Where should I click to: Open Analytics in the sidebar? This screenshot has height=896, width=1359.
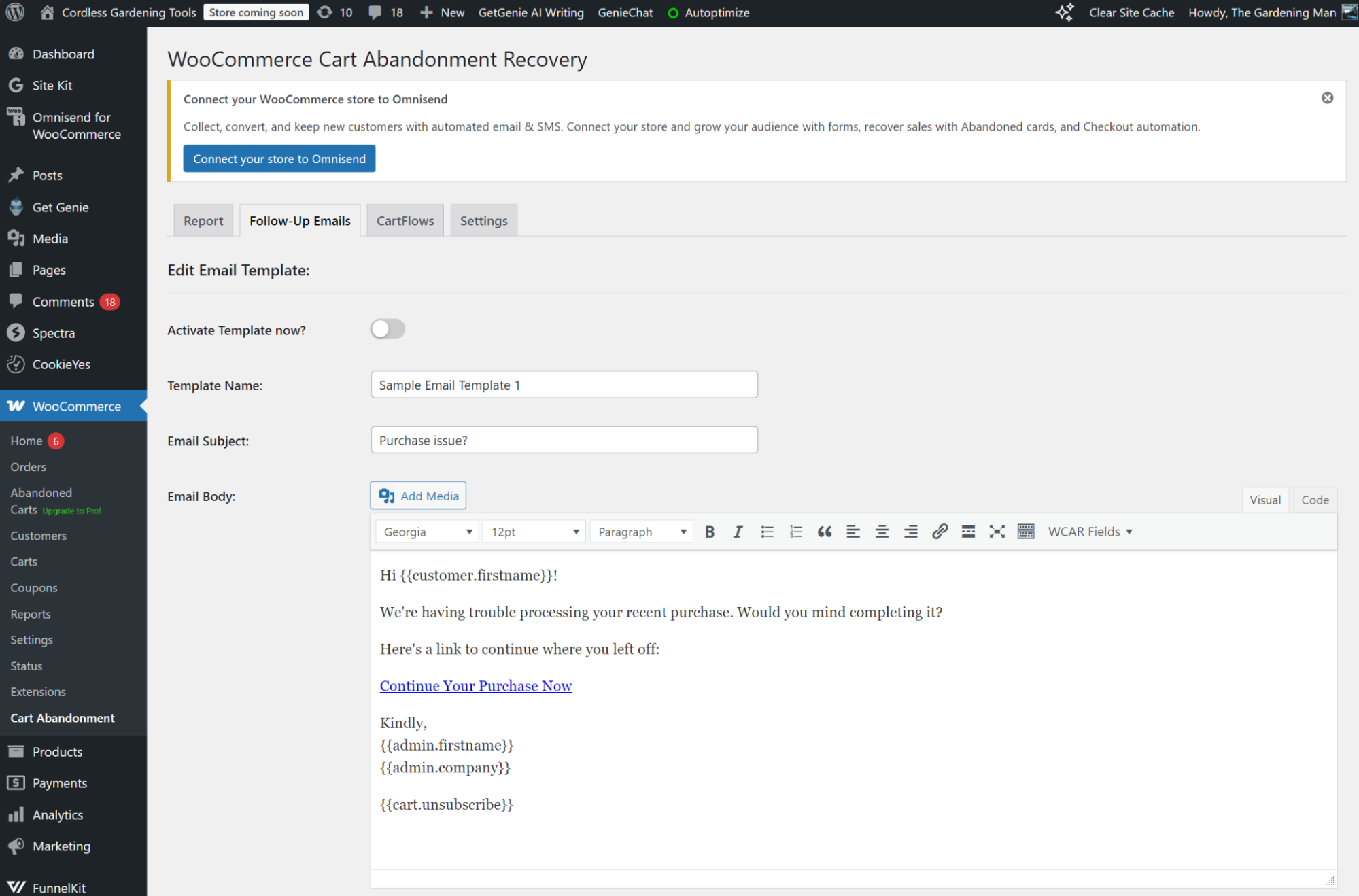tap(57, 815)
